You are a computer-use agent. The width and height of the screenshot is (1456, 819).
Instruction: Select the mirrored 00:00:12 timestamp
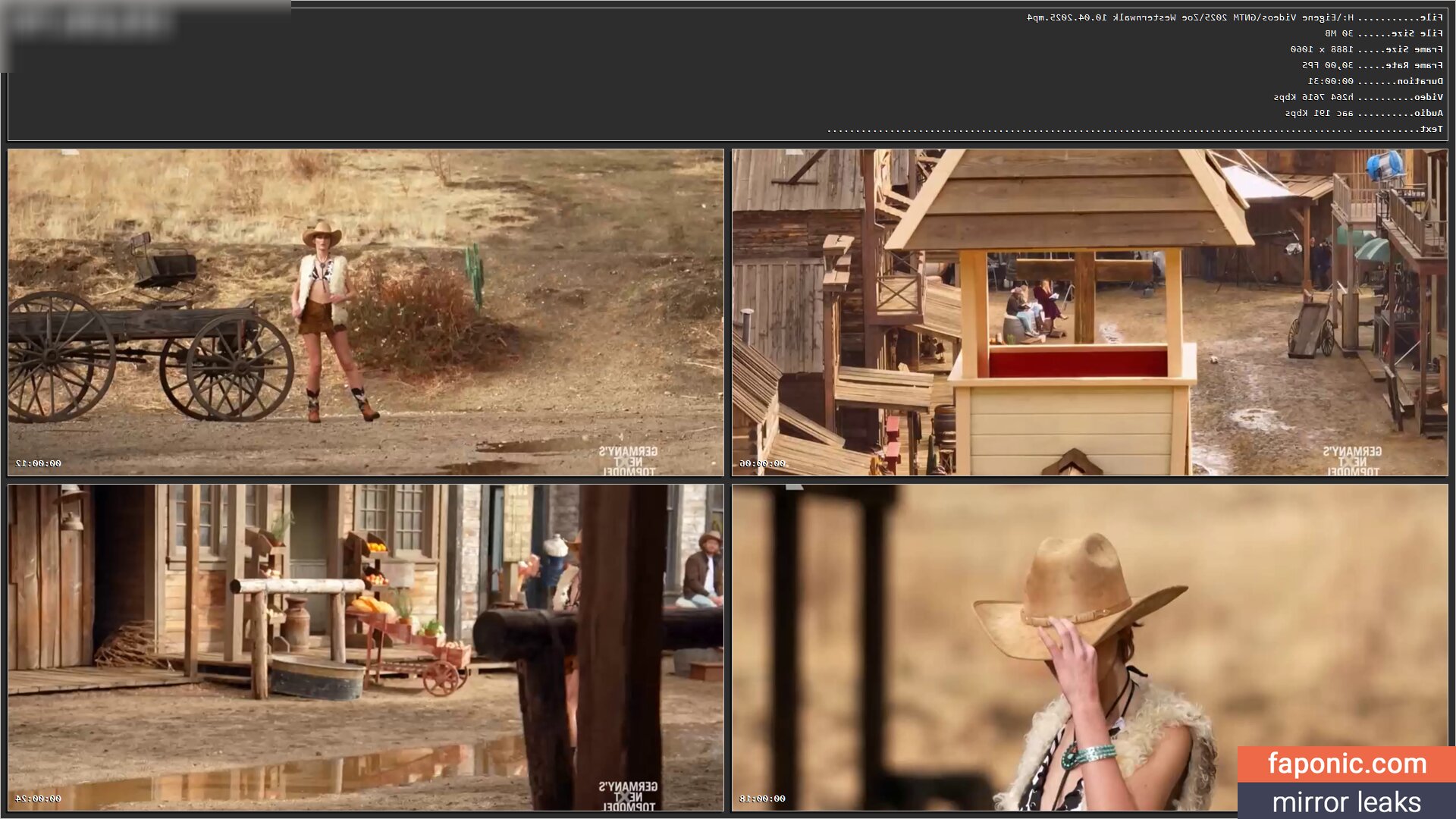tap(39, 463)
